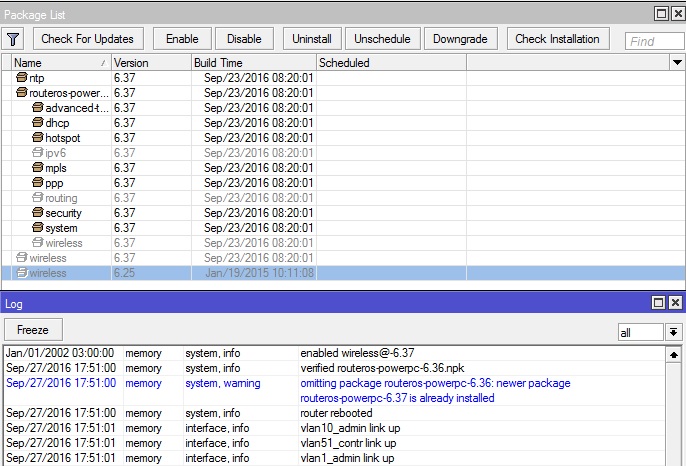
Task: Click the log filter field showing all
Action: pyautogui.click(x=640, y=332)
